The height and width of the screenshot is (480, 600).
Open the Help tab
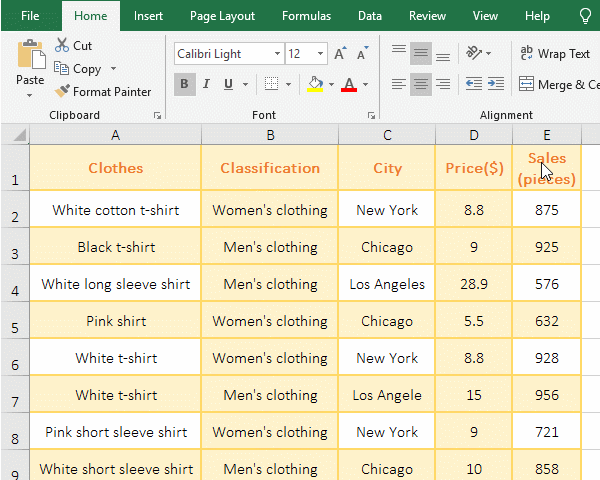point(537,16)
